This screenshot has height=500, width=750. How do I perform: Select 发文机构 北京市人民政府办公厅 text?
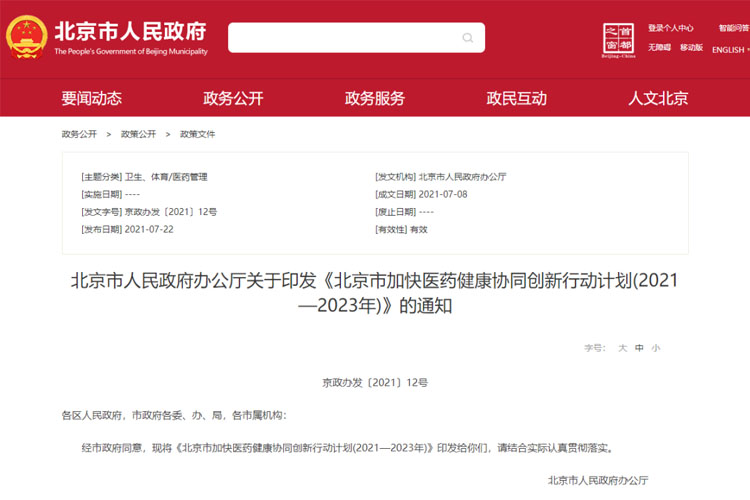[441, 177]
